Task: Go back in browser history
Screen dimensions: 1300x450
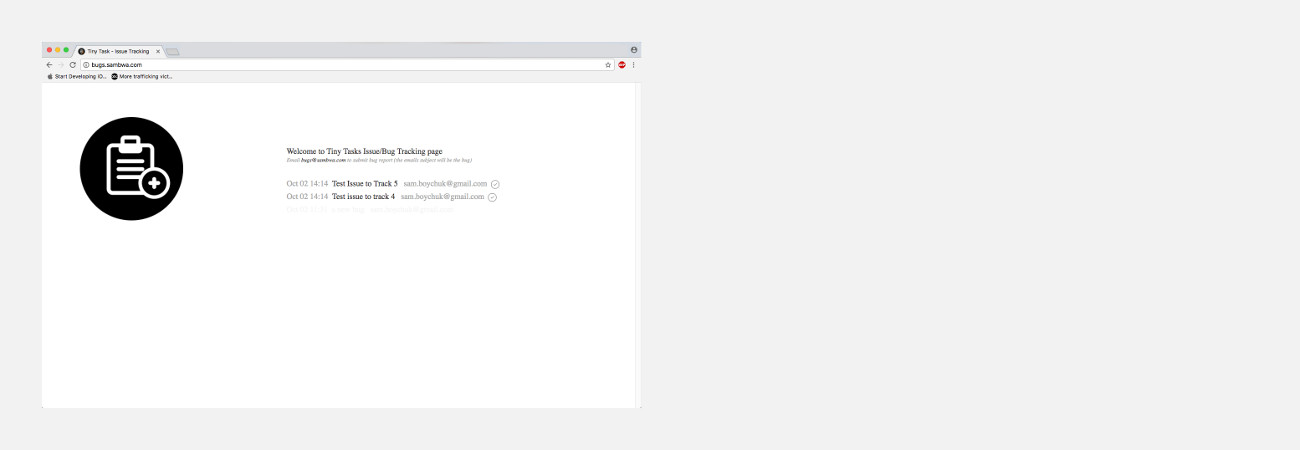Action: (x=49, y=64)
